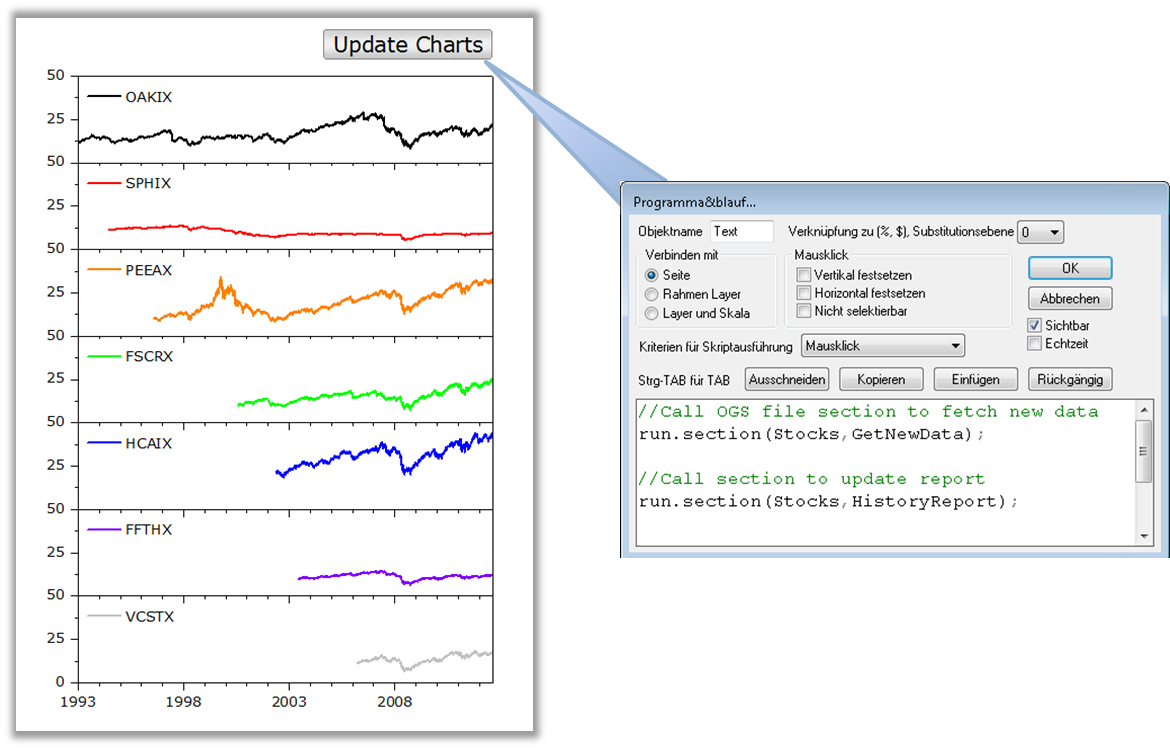Enable the Echtzeit checkbox

[x=1034, y=343]
